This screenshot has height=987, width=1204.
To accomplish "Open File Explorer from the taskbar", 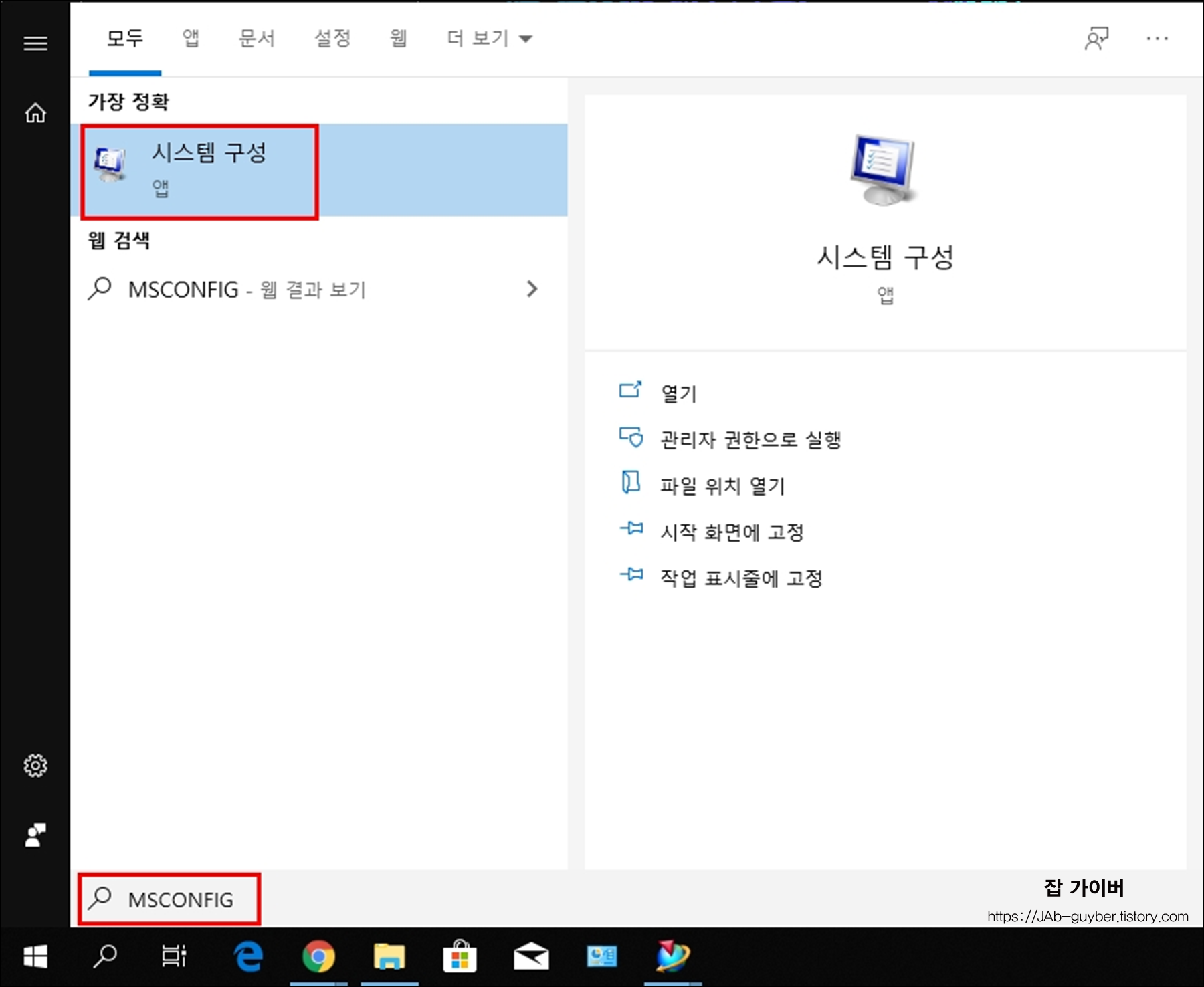I will [389, 956].
